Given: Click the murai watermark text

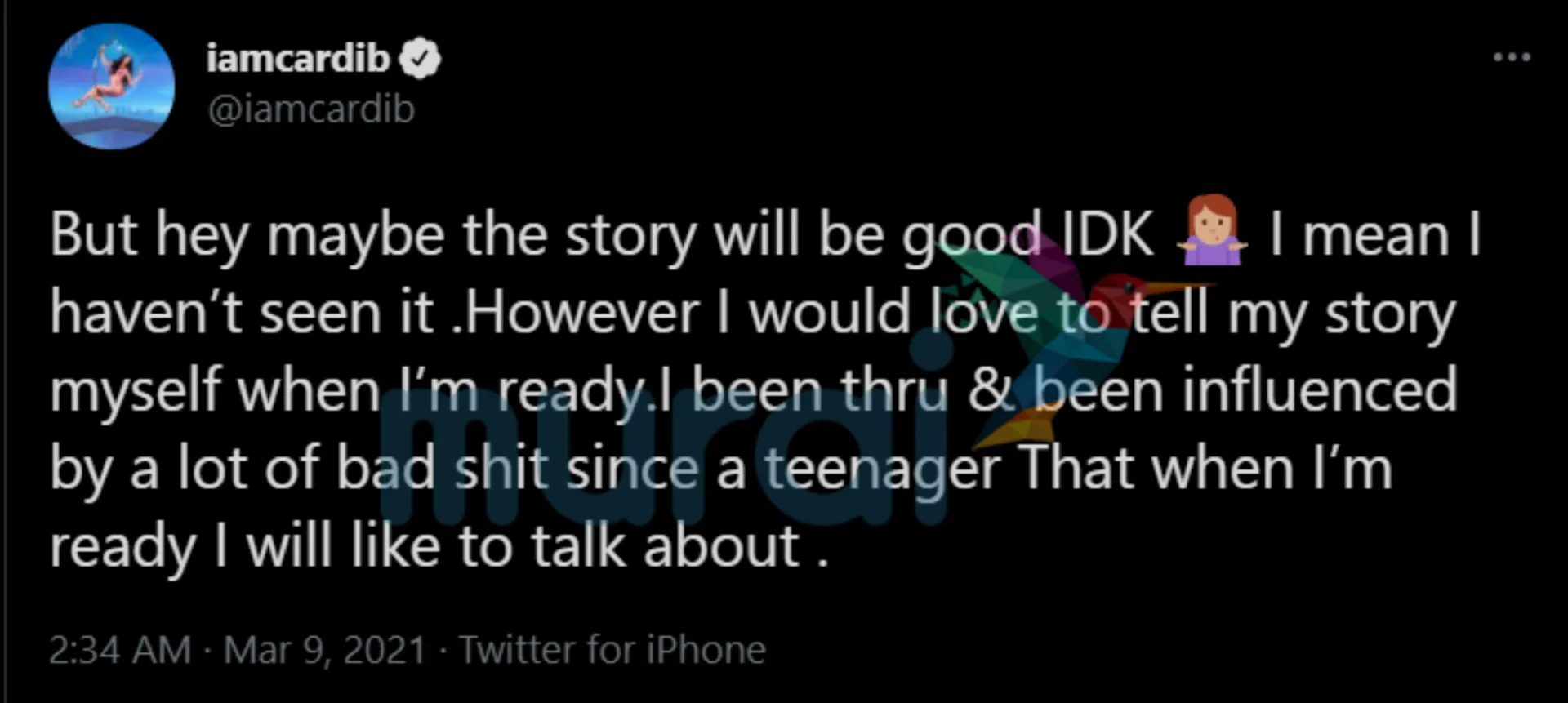Looking at the screenshot, I should click(x=670, y=457).
